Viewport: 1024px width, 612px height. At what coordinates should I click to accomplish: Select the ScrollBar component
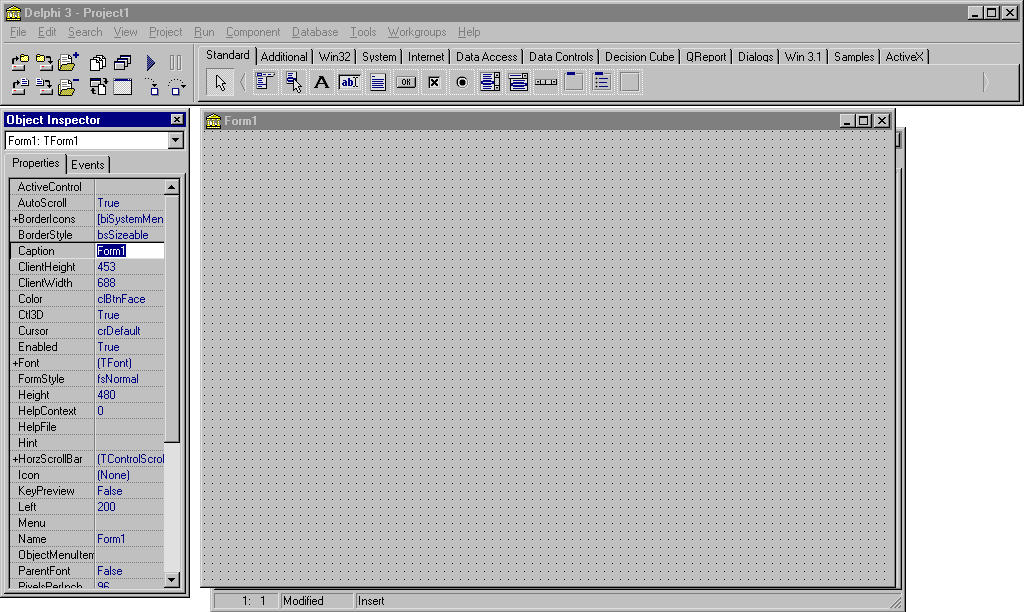[546, 82]
